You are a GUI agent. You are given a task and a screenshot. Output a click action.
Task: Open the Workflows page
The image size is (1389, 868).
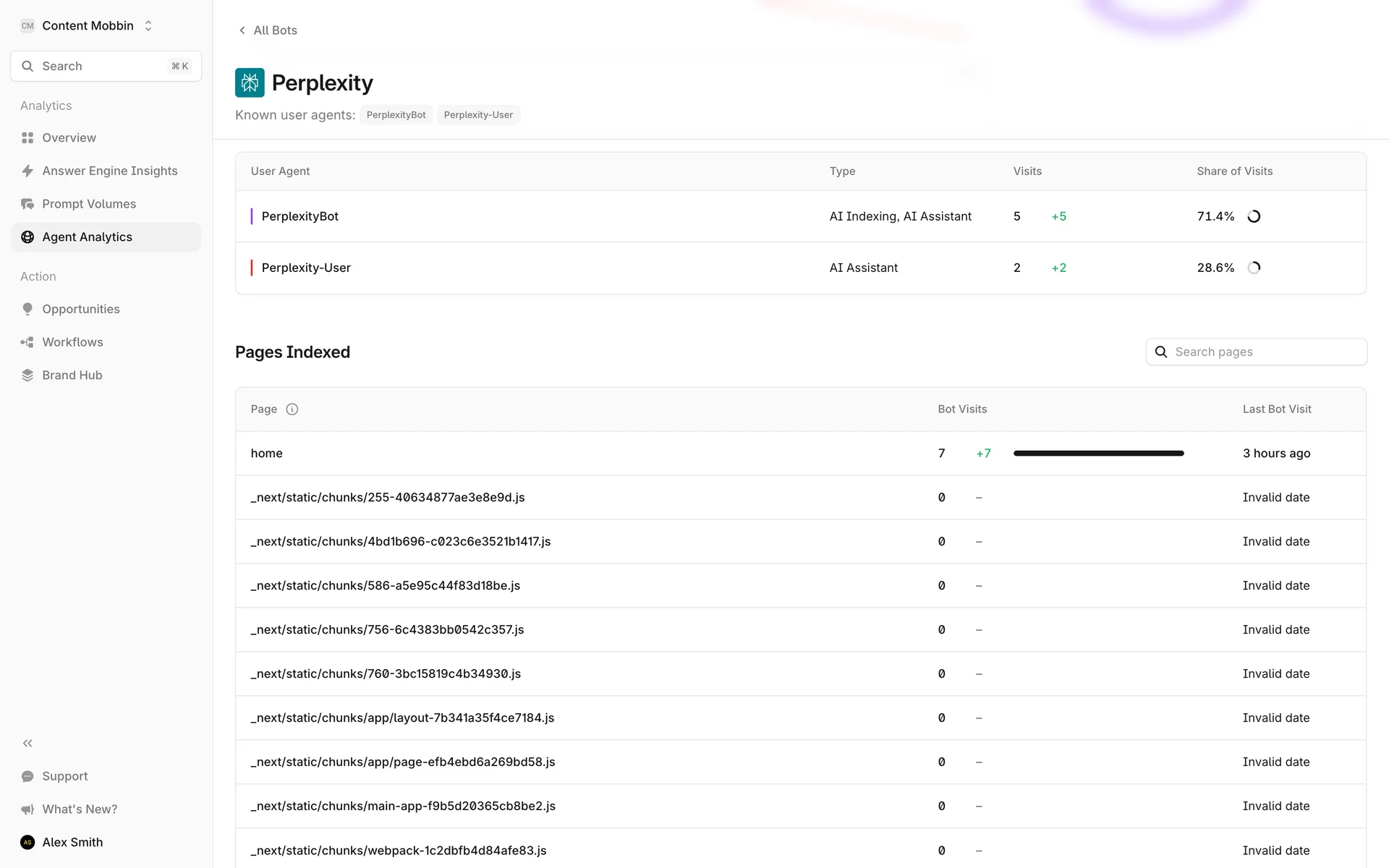[x=72, y=342]
